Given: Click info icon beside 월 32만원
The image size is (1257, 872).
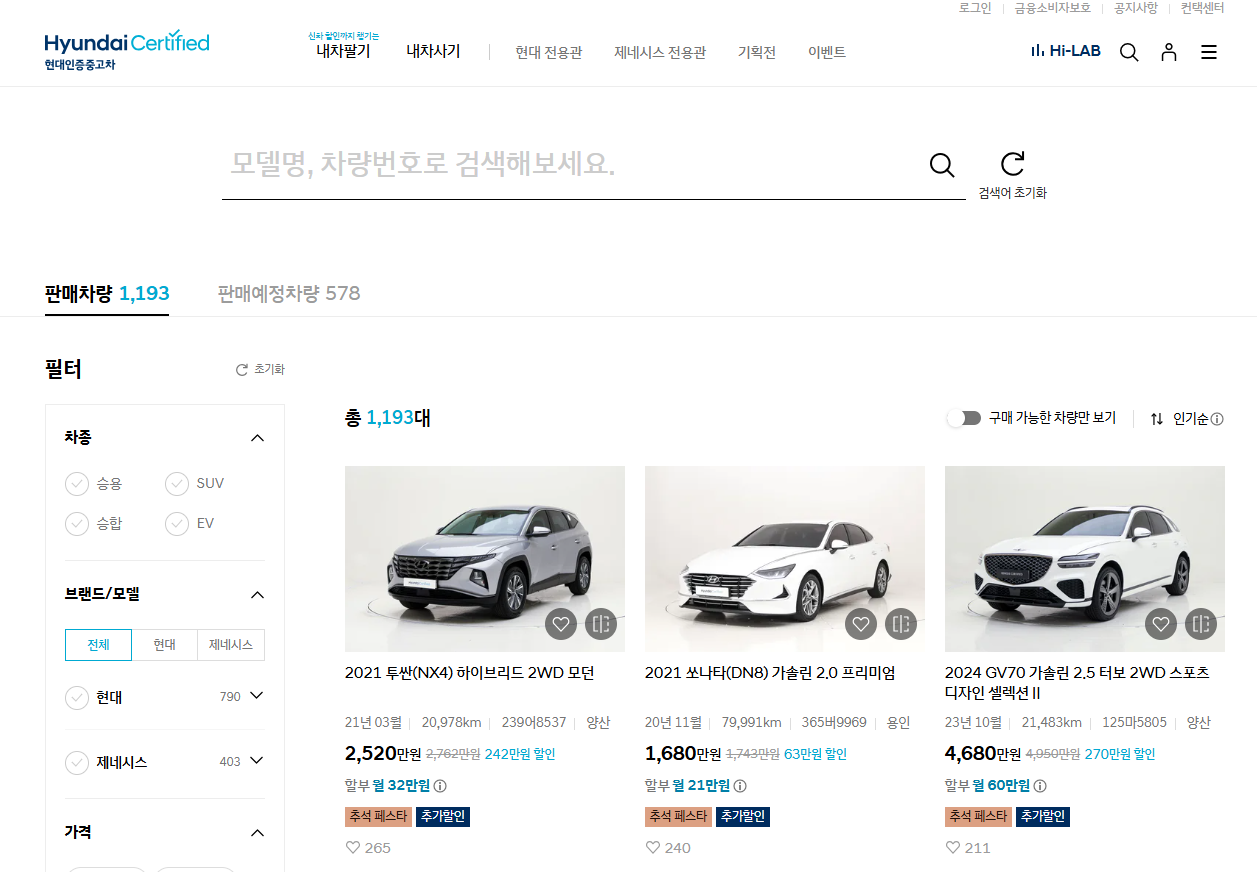Looking at the screenshot, I should 440,786.
